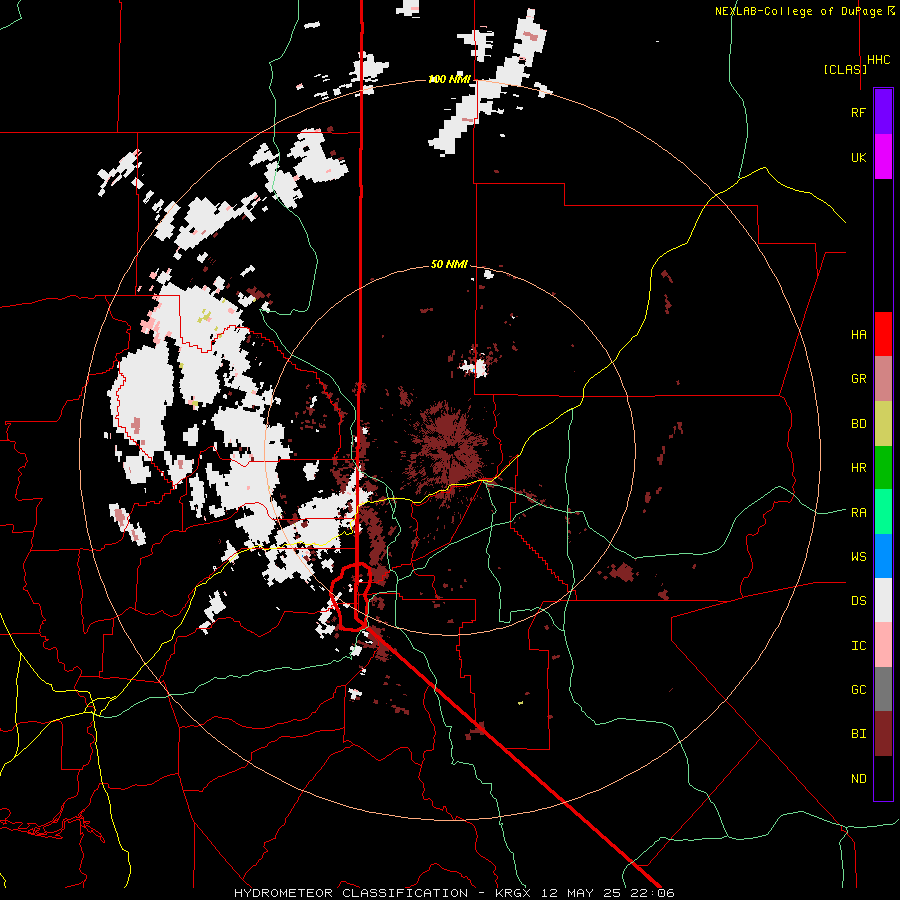Click the BI brown legend swatch

pos(883,734)
